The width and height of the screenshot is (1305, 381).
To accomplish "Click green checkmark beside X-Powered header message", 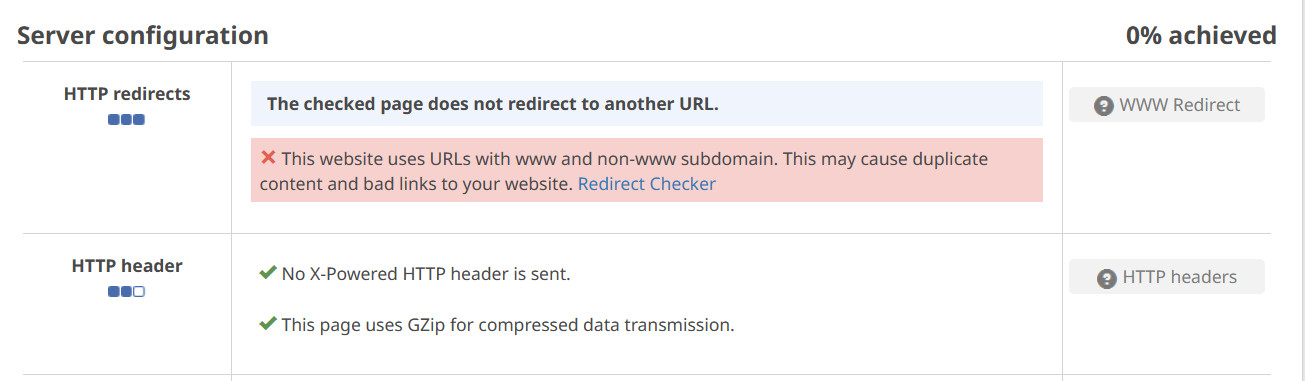I will click(x=268, y=273).
